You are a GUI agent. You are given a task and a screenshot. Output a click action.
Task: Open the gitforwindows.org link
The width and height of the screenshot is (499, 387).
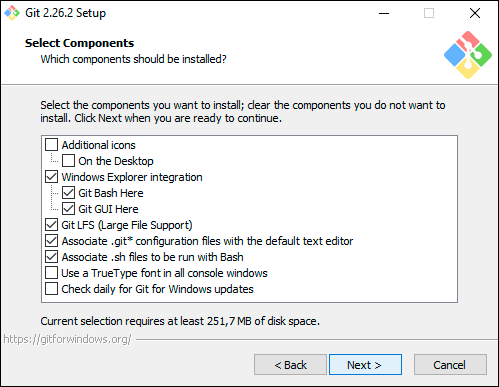[x=67, y=339]
